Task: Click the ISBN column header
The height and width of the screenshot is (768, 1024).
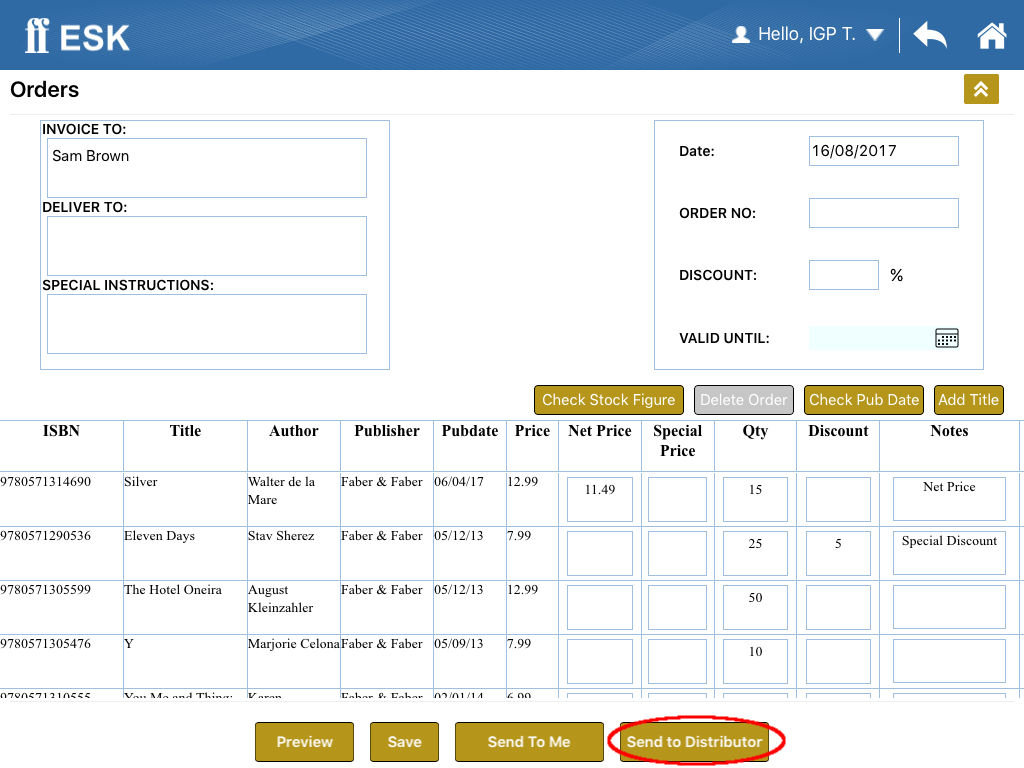Action: click(61, 431)
